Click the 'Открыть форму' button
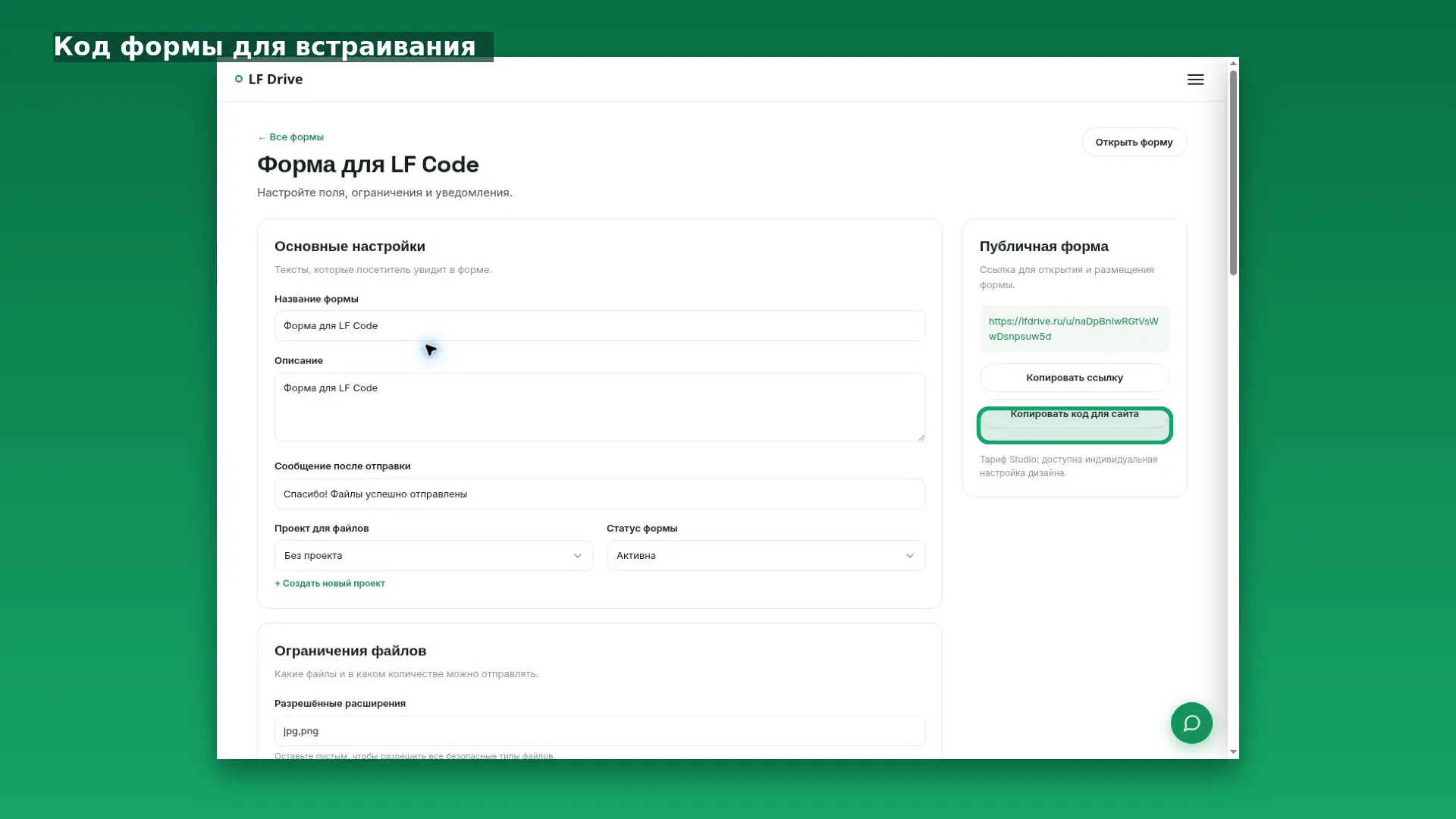This screenshot has width=1456, height=819. pos(1134,142)
